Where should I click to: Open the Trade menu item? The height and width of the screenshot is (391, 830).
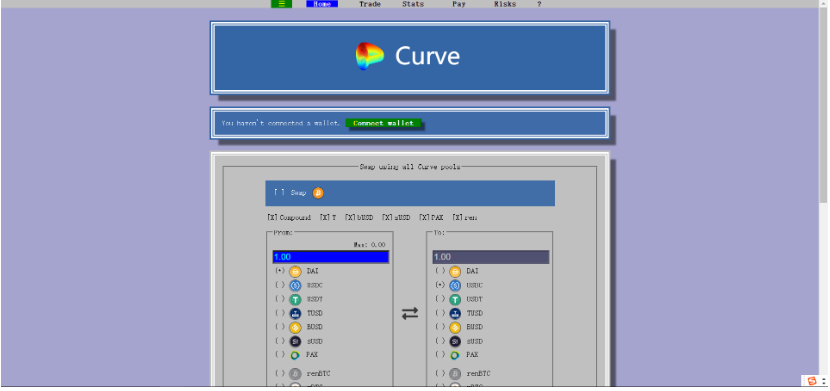(x=369, y=4)
